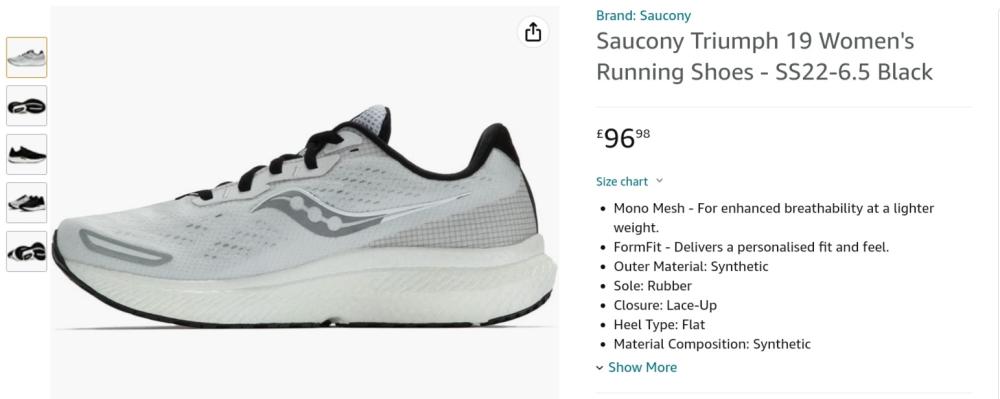Viewport: 1000px width, 399px height.
Task: Click the Outer Material: Synthetic line
Action: [691, 266]
